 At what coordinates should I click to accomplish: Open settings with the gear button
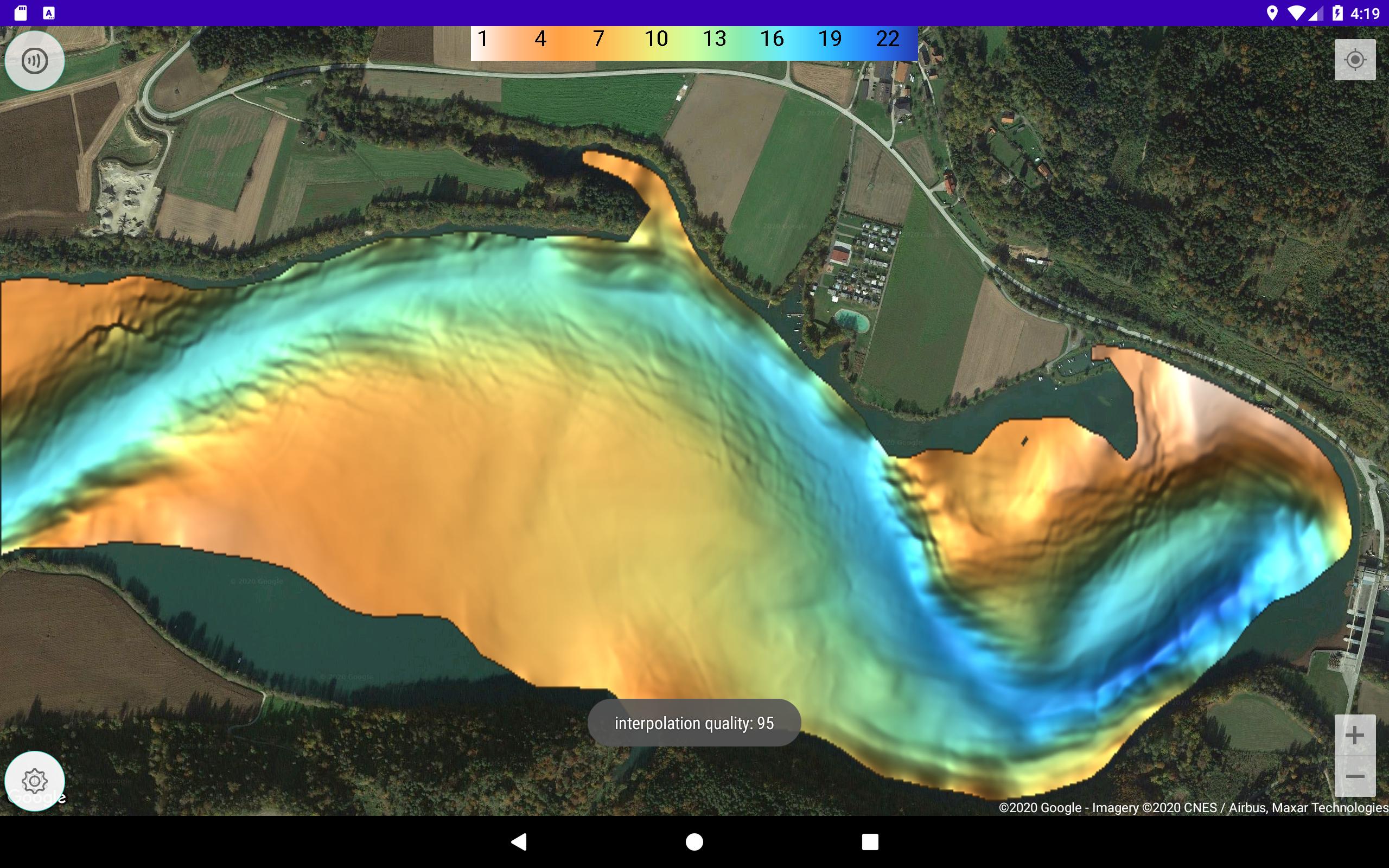coord(34,781)
